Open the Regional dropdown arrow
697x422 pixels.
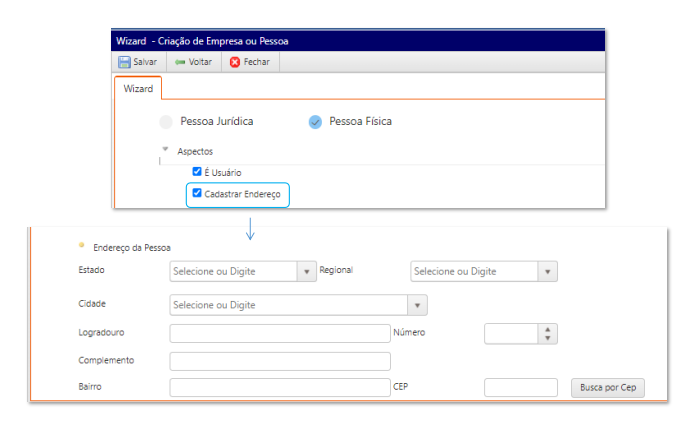[x=547, y=271]
